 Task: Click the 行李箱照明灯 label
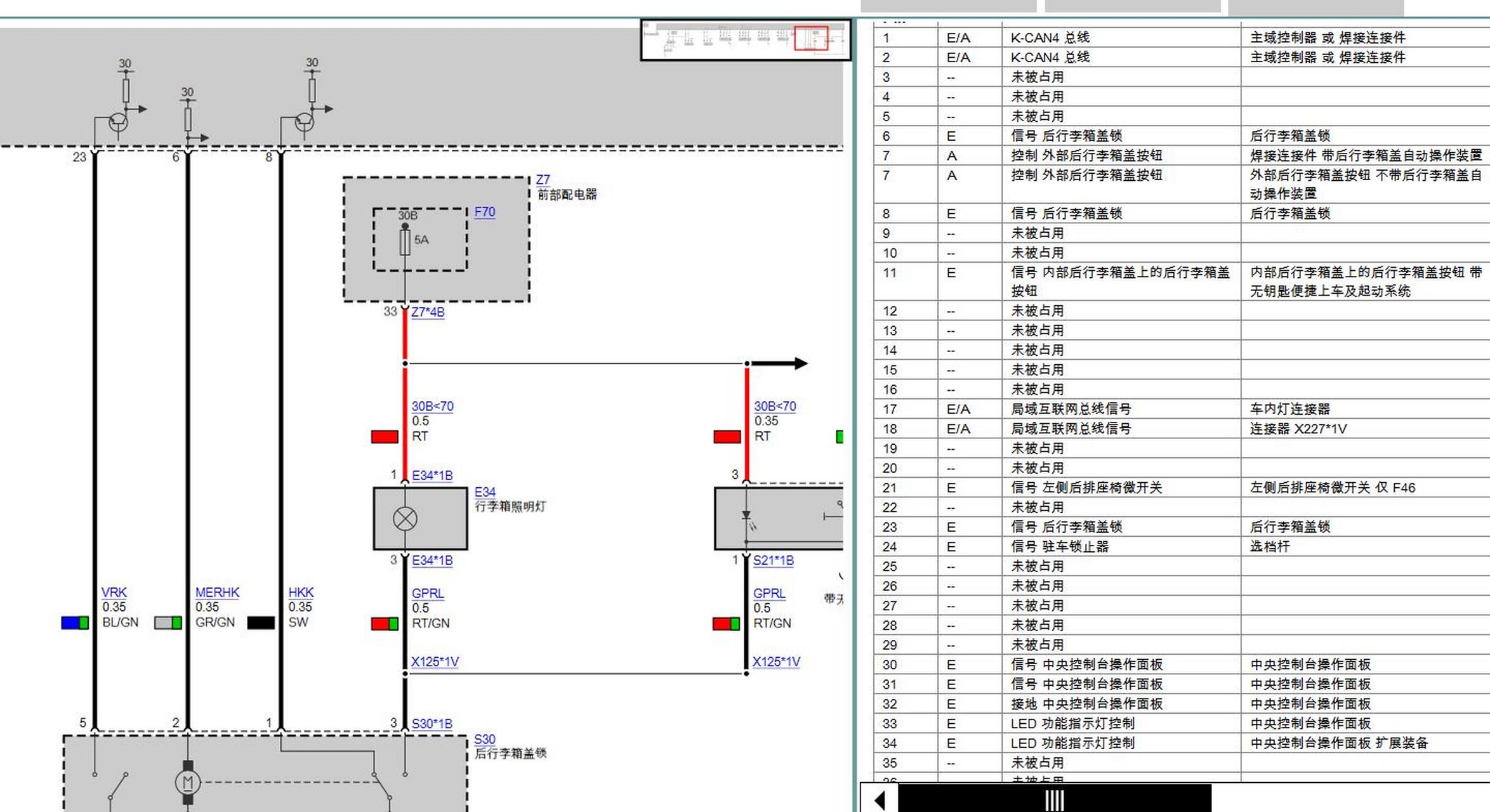coord(510,506)
